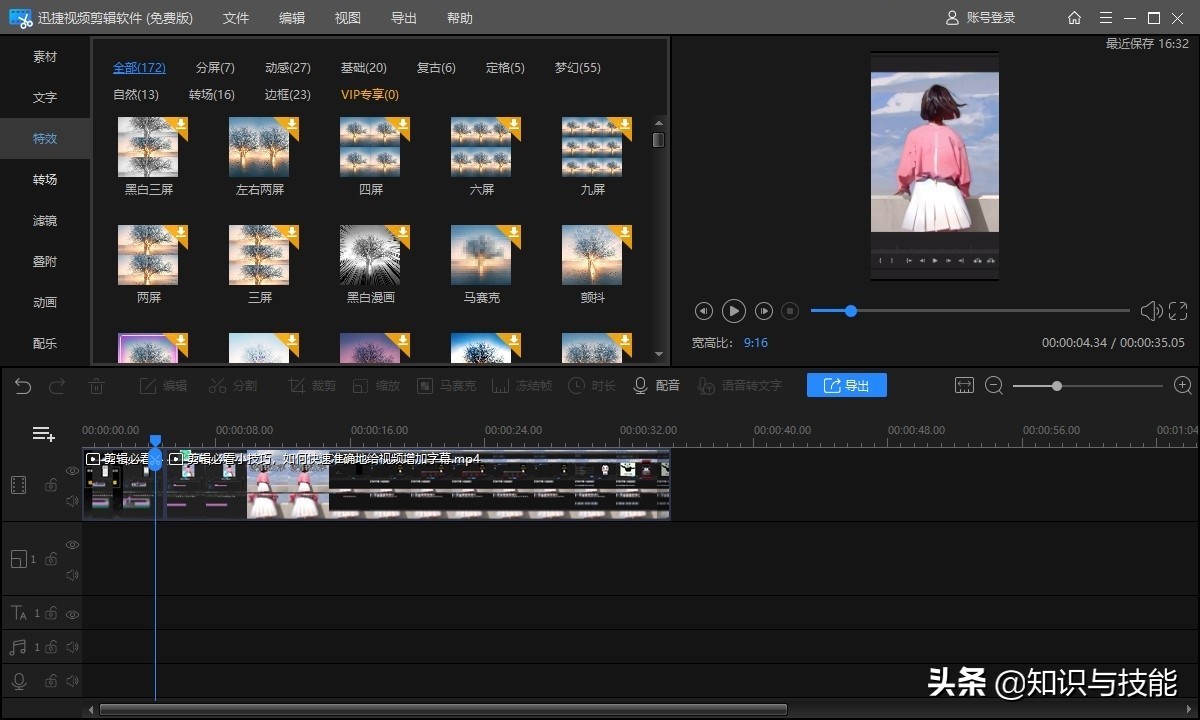Zoom out the timeline with minus magnifier

coord(994,386)
